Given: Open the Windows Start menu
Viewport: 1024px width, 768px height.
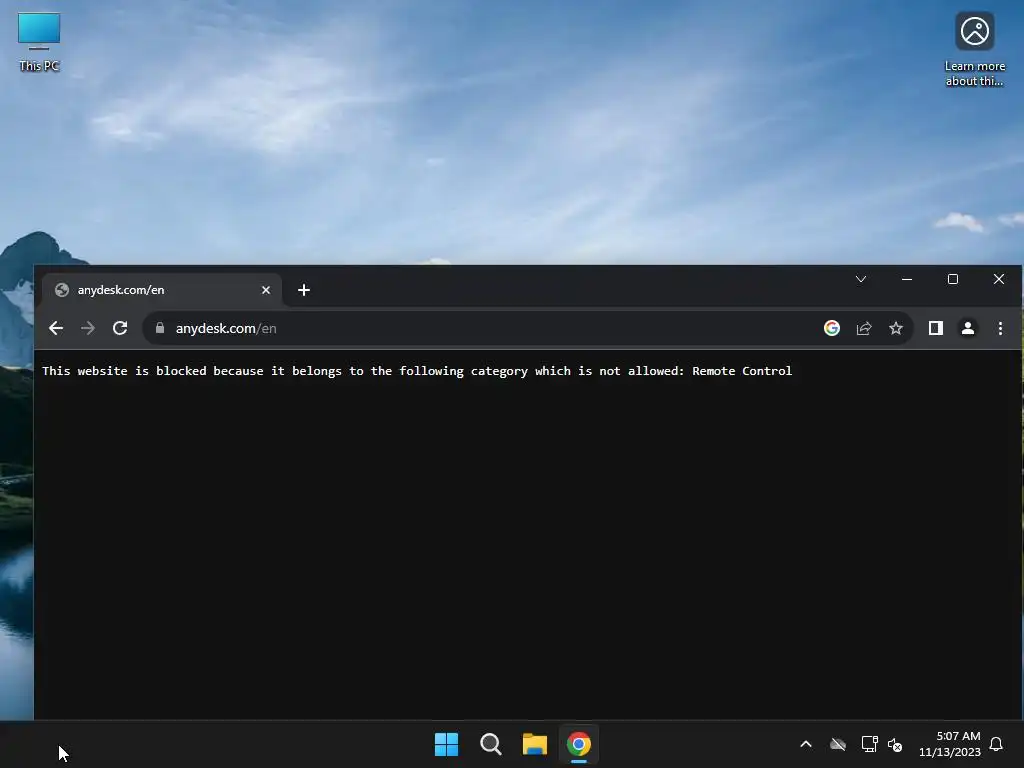Looking at the screenshot, I should [x=447, y=744].
